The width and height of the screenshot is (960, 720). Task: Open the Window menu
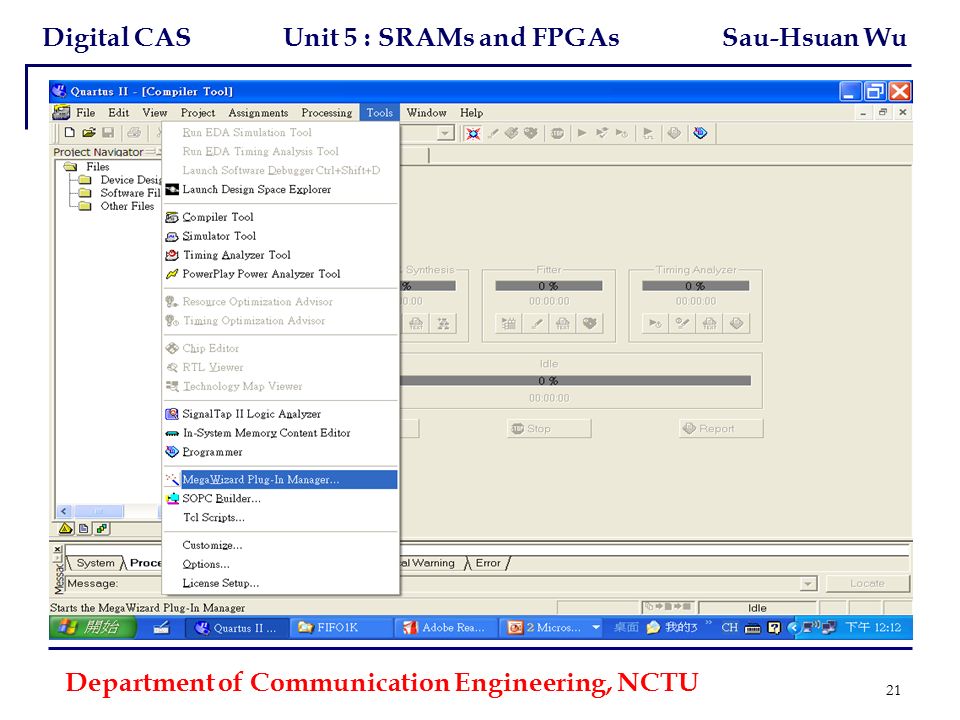coord(426,113)
